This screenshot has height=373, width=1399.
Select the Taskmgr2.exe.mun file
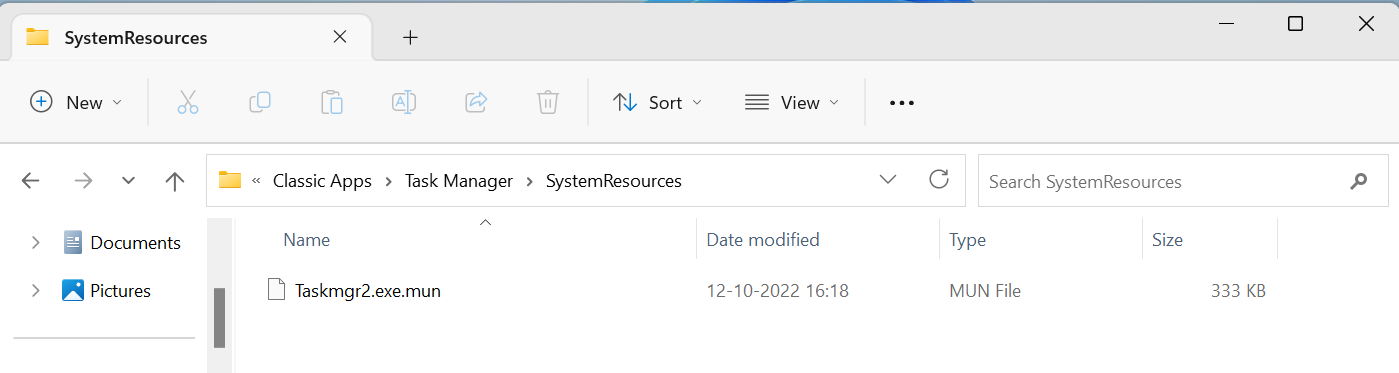pos(368,291)
